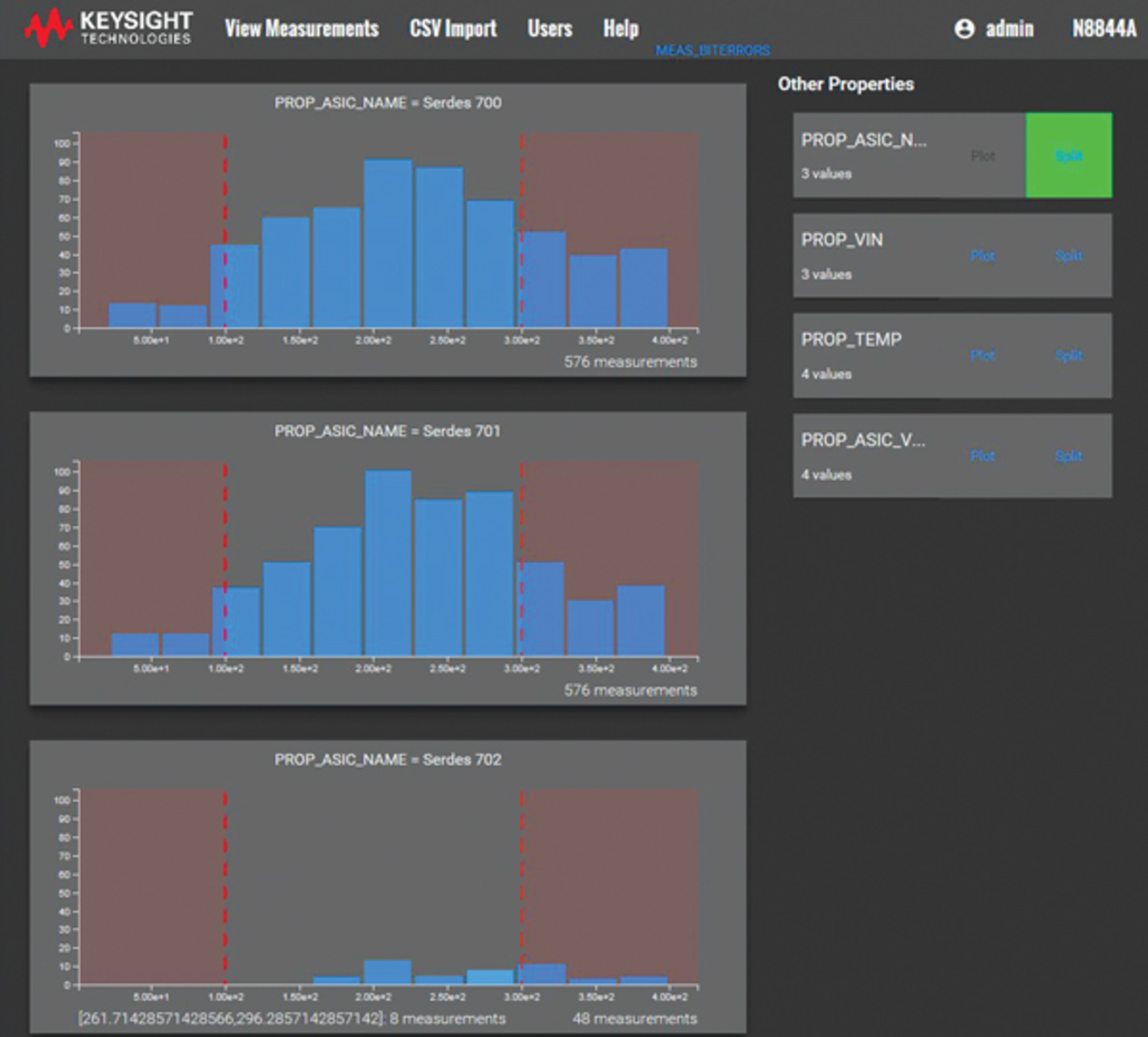Click Split for PROP_TEMP
Image resolution: width=1148 pixels, height=1037 pixels.
[1070, 355]
